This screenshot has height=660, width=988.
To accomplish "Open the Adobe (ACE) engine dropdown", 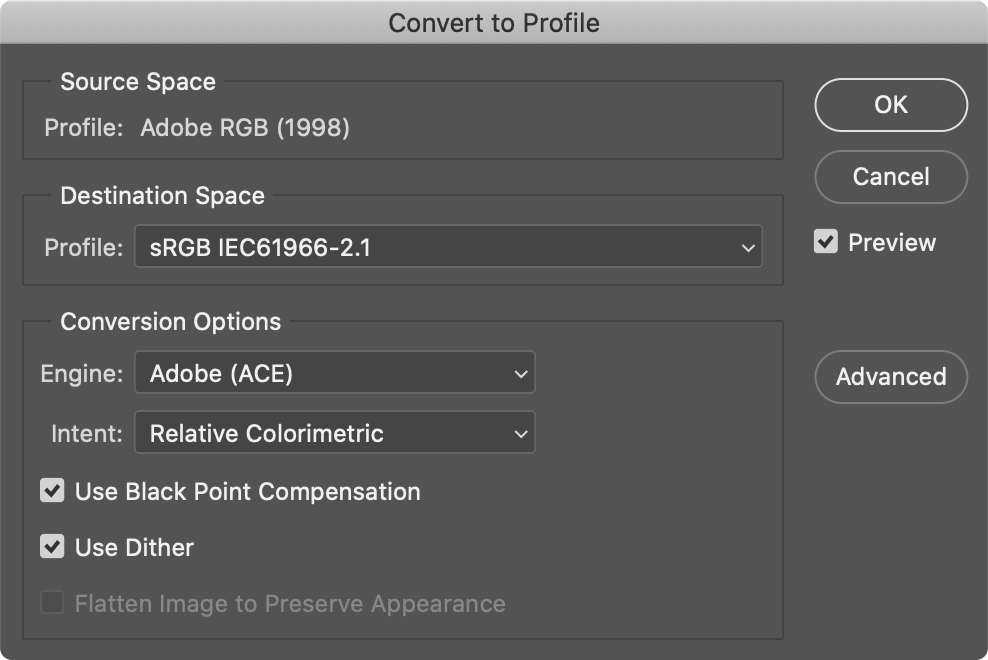I will tap(334, 373).
